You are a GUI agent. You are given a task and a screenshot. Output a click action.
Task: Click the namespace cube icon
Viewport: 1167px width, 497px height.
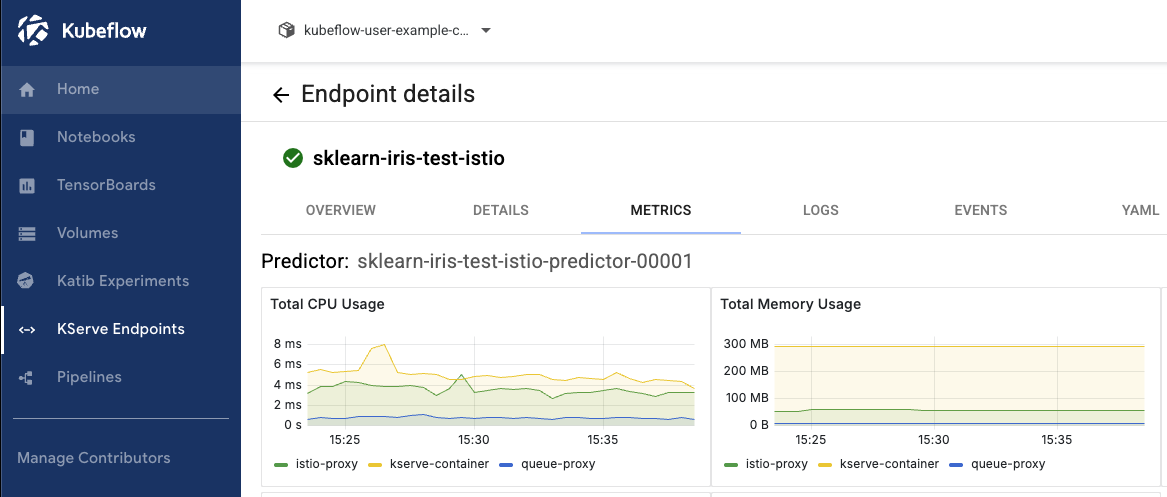[287, 31]
